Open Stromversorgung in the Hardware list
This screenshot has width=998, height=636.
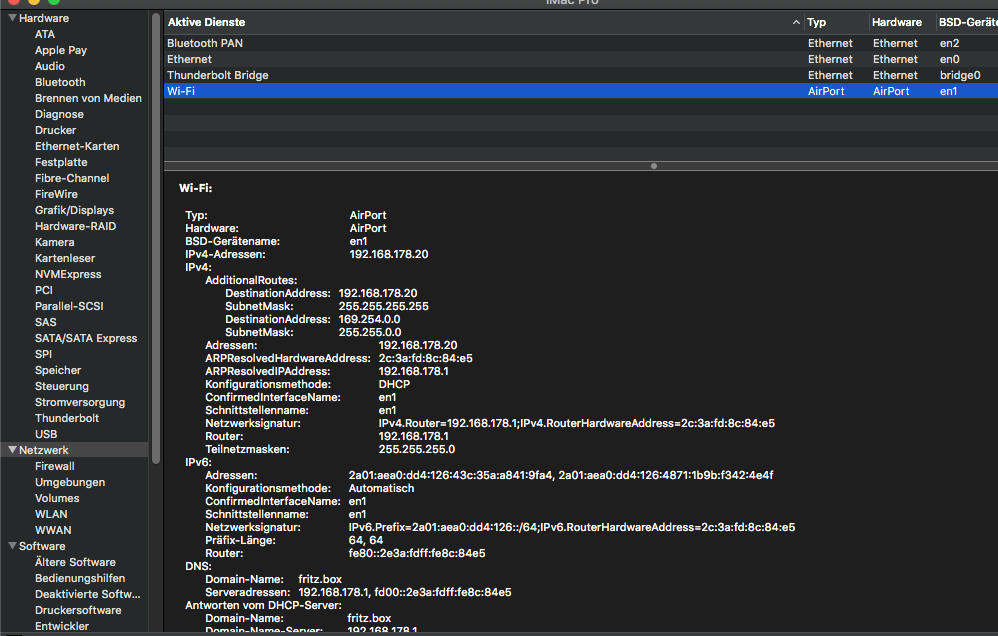click(80, 402)
